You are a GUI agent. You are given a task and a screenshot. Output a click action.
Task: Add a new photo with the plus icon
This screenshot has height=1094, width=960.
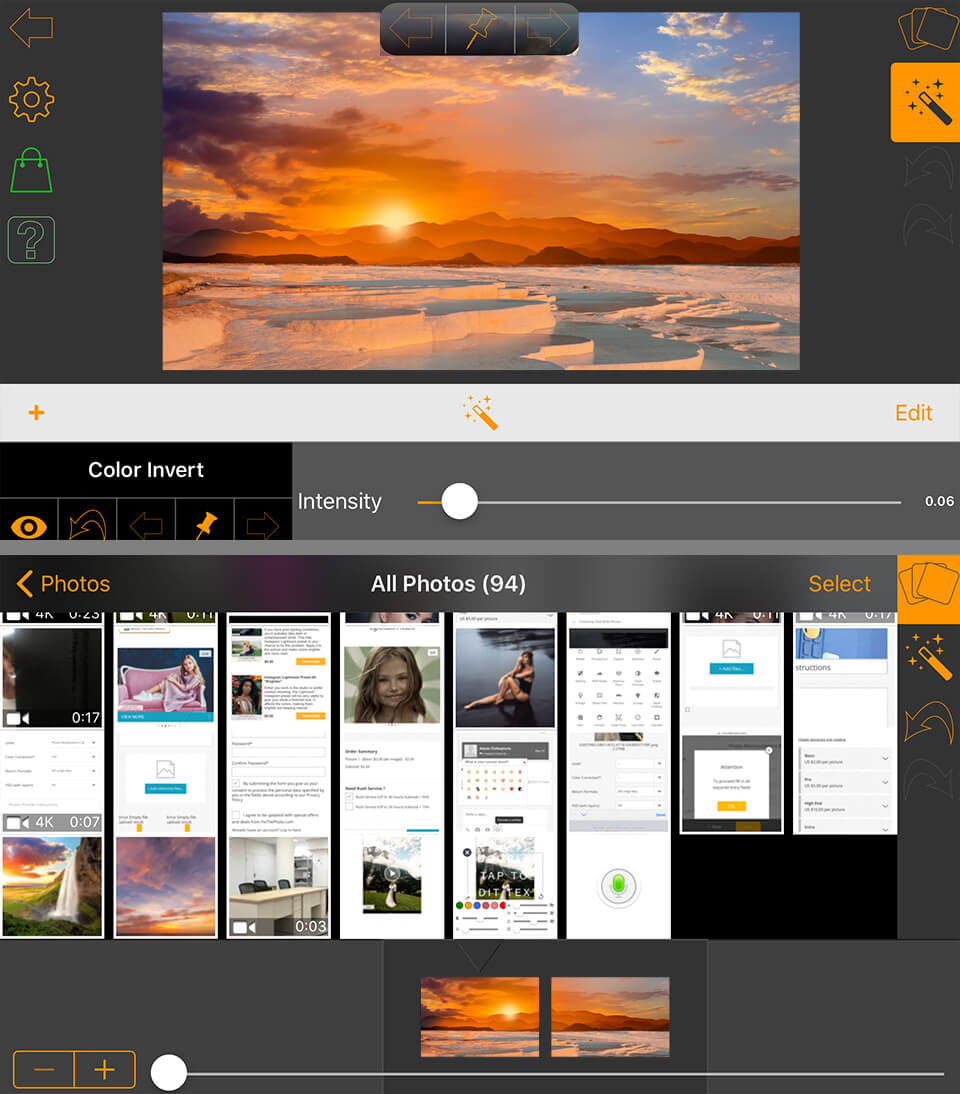click(36, 411)
